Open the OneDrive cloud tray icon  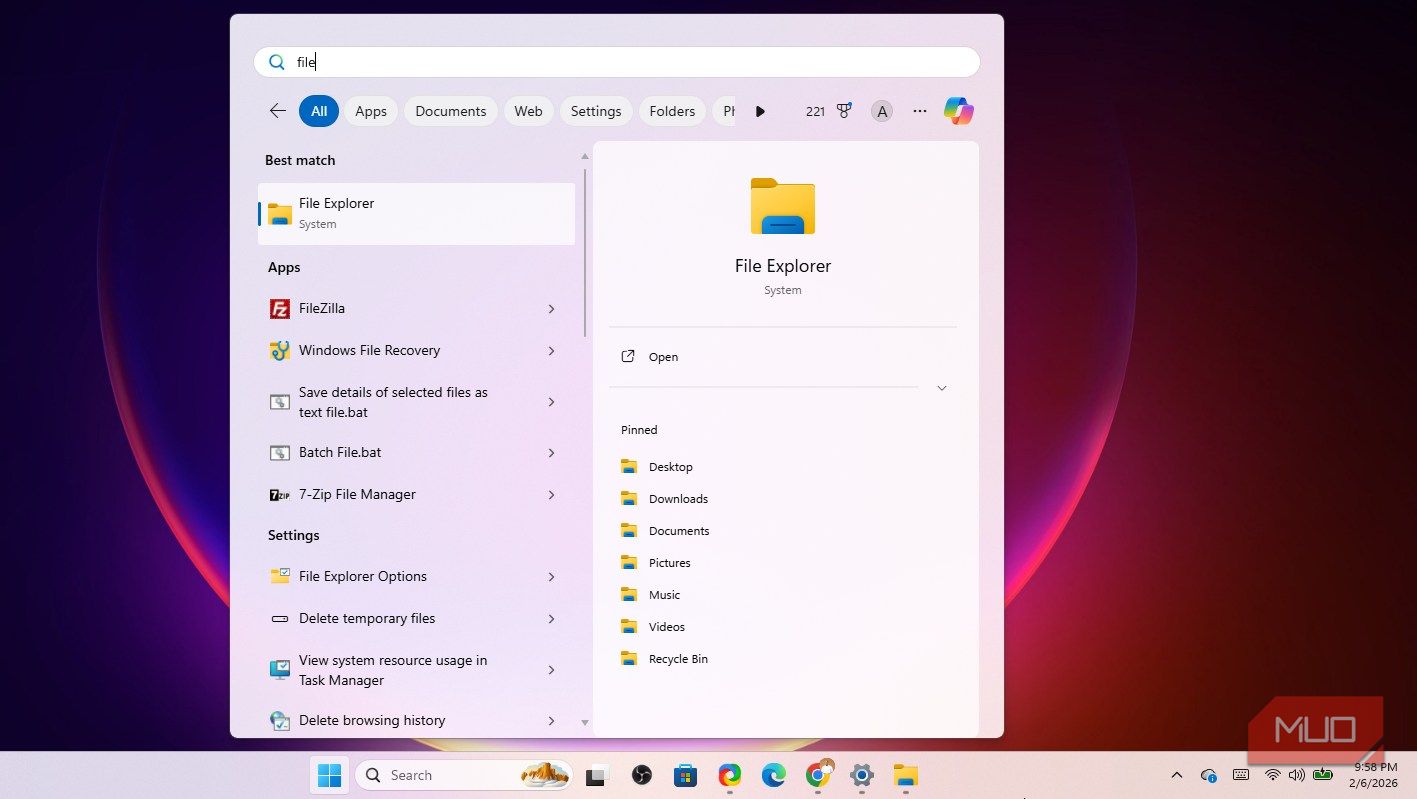[x=1209, y=775]
